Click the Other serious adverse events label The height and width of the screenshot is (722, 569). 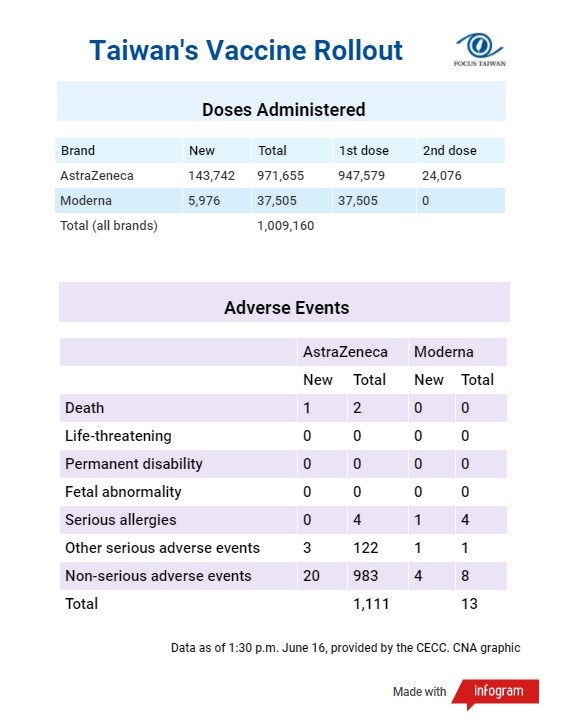tap(163, 548)
